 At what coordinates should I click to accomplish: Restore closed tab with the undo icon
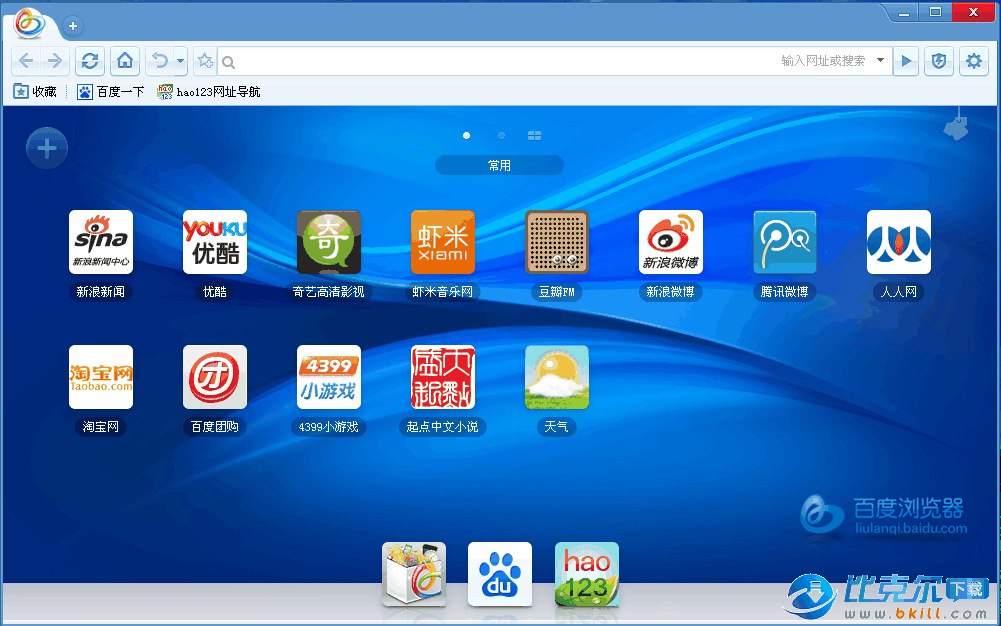[160, 61]
